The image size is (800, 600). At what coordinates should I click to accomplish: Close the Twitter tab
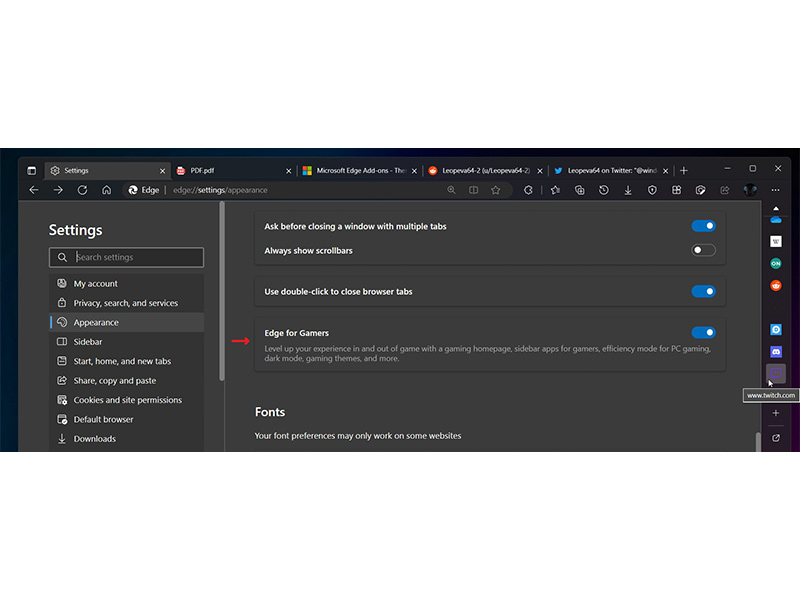[x=665, y=171]
